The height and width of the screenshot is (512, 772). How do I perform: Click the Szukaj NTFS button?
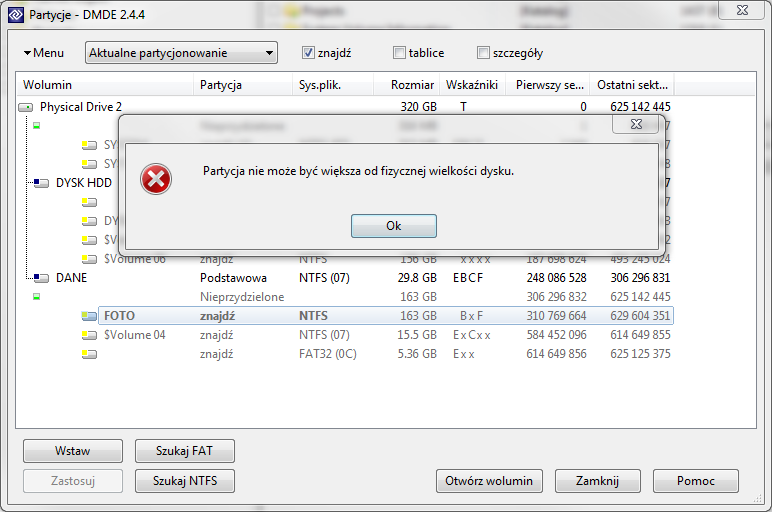(185, 481)
